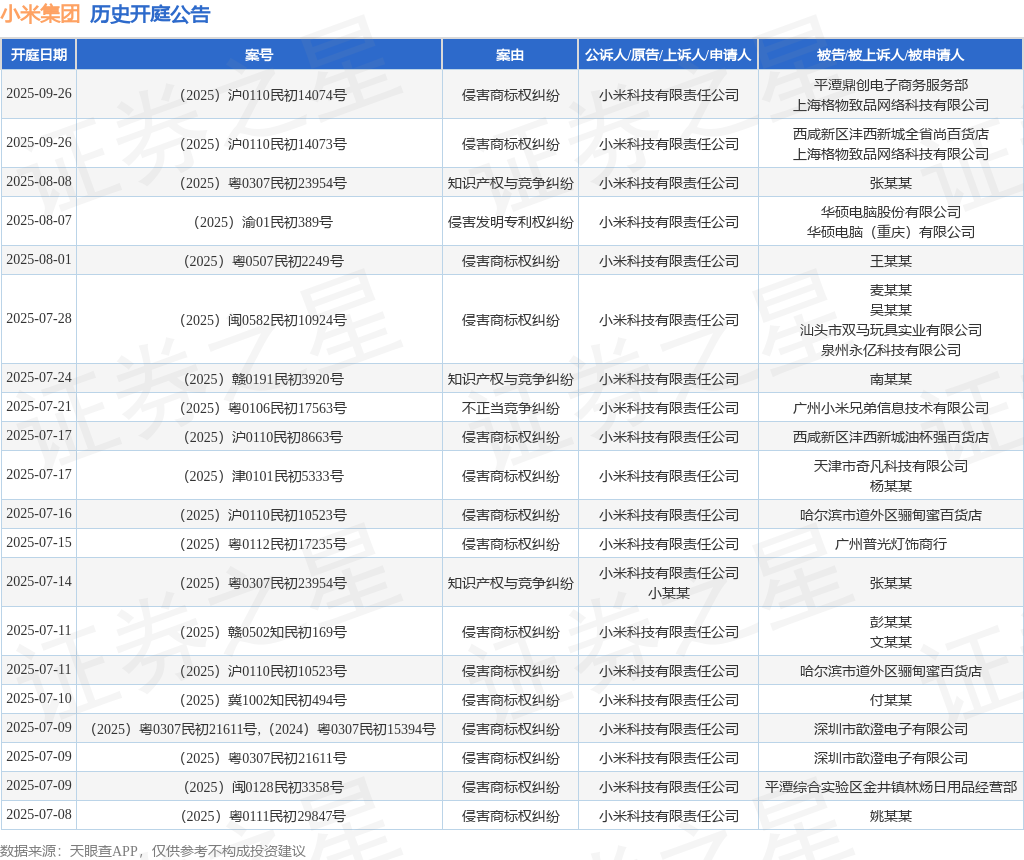Viewport: 1024px width, 860px height.
Task: Click case number (2025)粤0111民初29847号
Action: pos(263,816)
